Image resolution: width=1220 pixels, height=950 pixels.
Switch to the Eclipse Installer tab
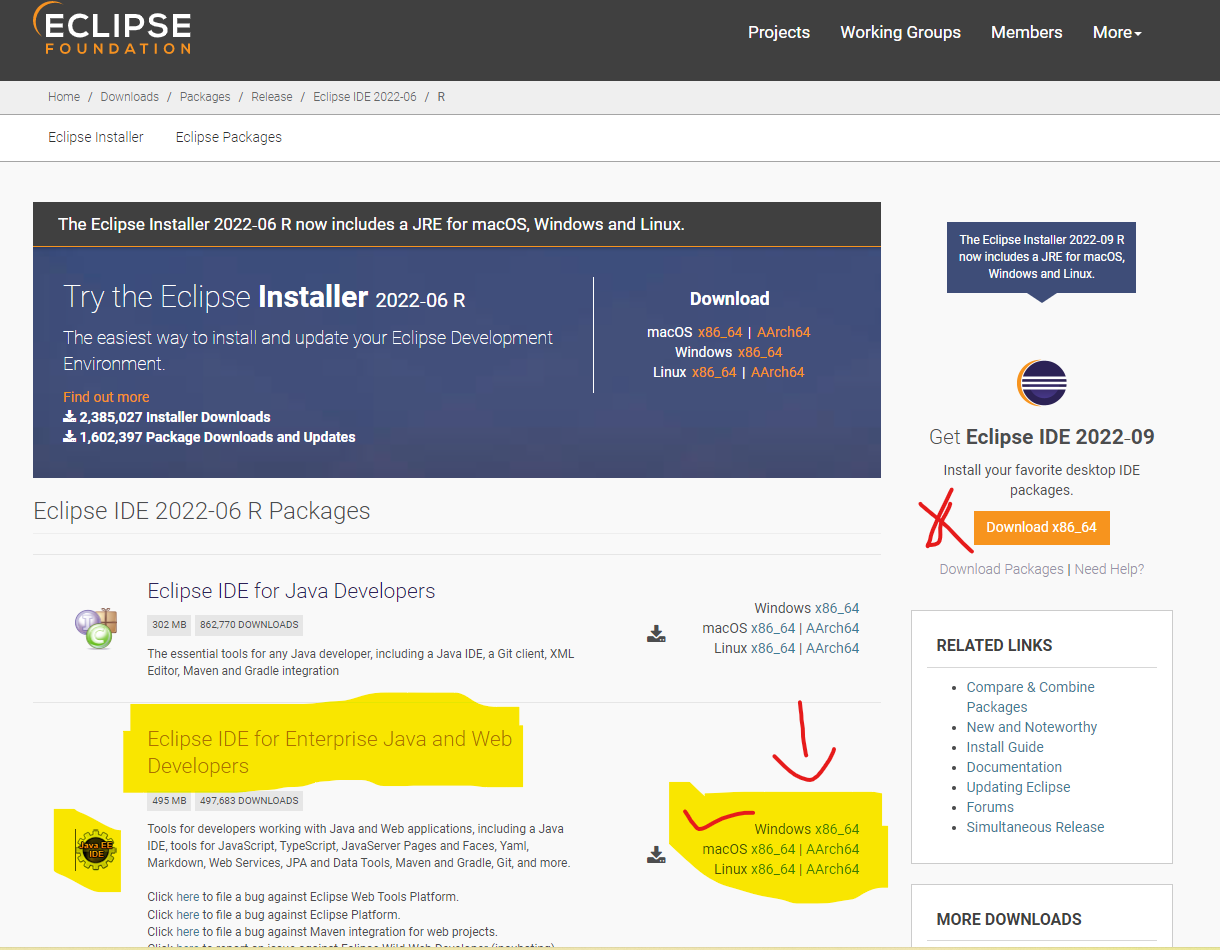click(95, 137)
